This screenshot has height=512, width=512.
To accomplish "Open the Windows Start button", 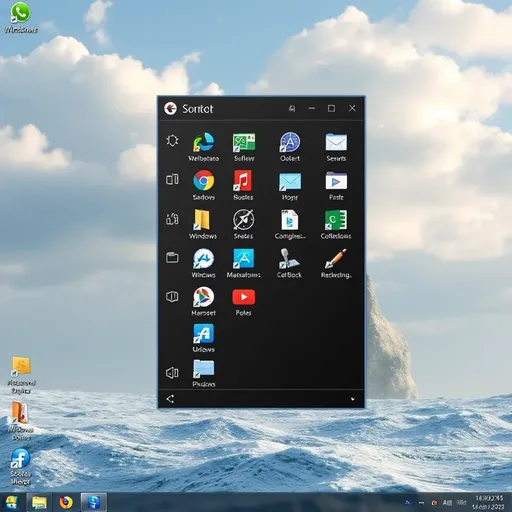I will pos(12,502).
